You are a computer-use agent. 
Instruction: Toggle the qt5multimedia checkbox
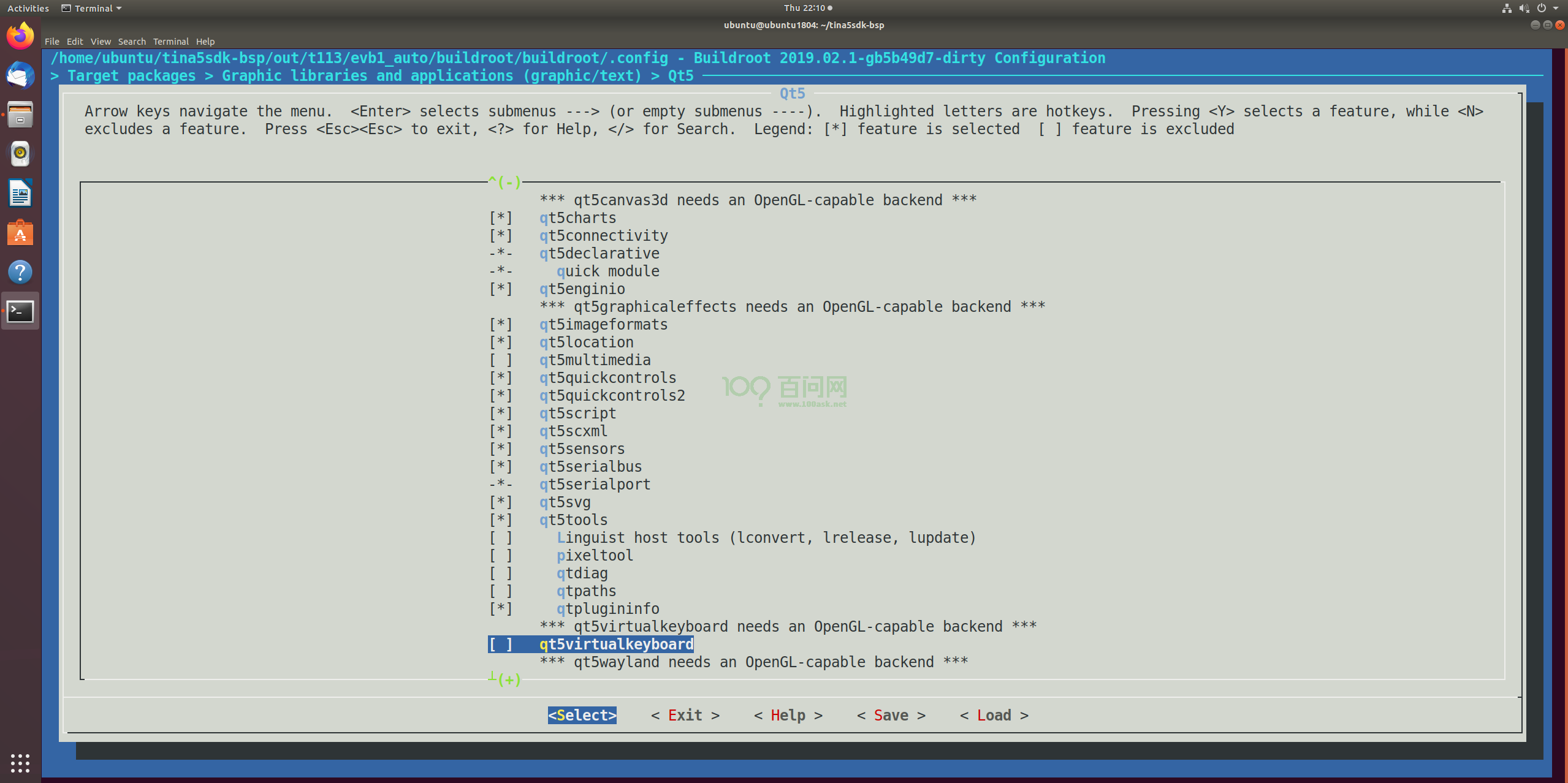tap(500, 360)
